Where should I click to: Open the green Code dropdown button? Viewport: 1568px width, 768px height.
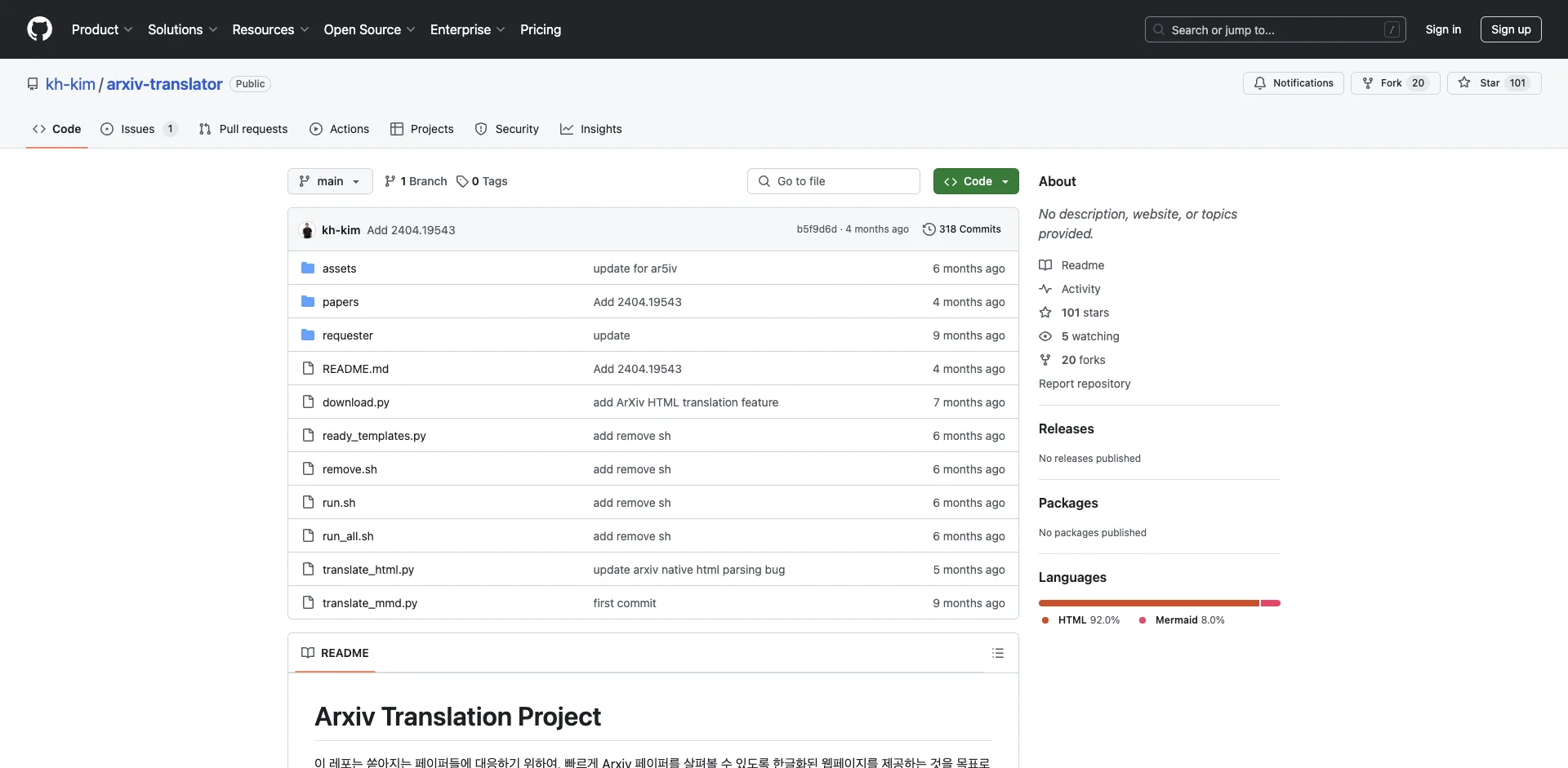click(976, 181)
